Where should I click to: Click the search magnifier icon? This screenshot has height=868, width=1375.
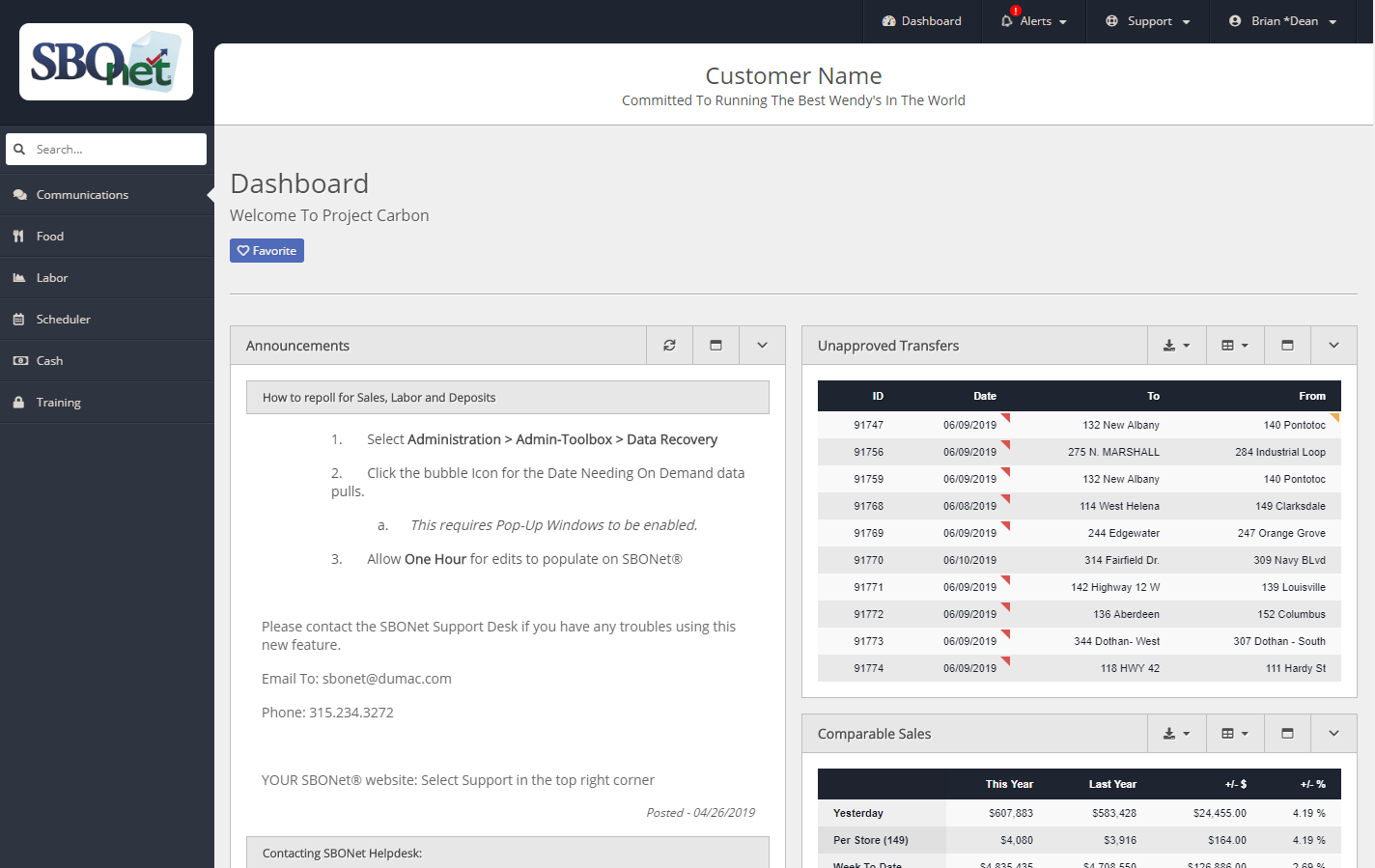click(19, 150)
